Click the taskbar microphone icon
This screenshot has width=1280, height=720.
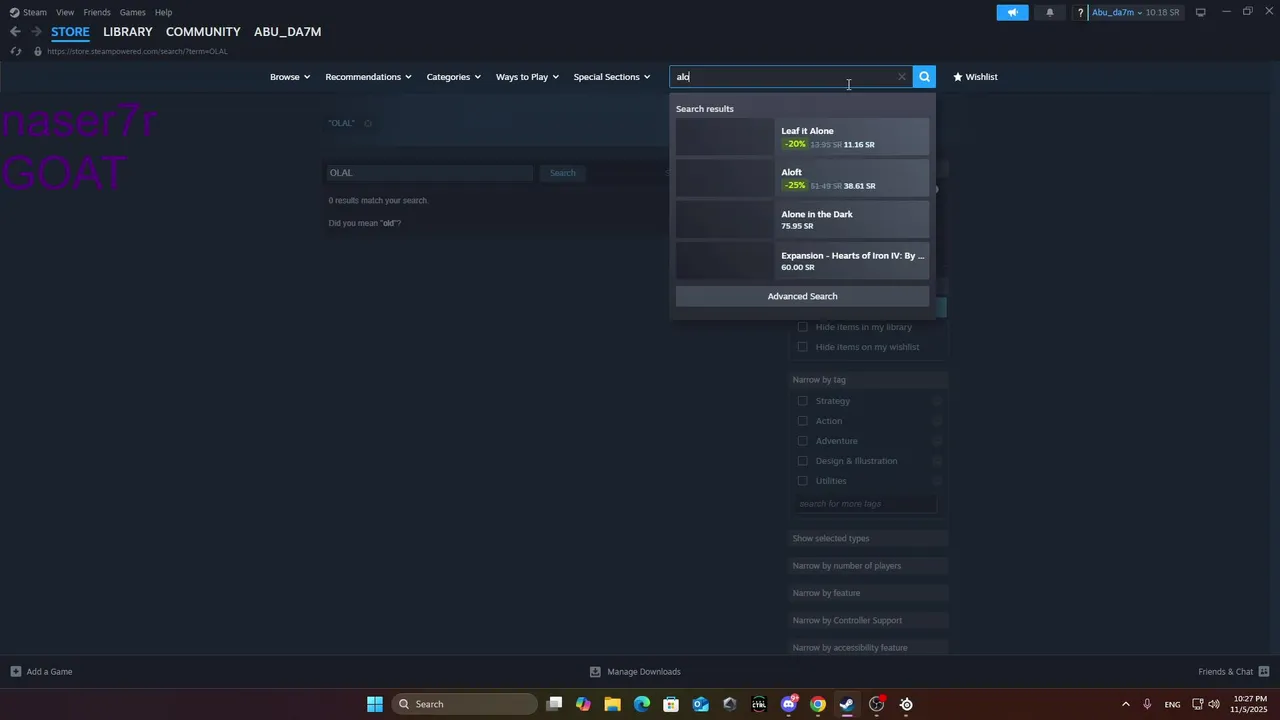(x=1147, y=704)
